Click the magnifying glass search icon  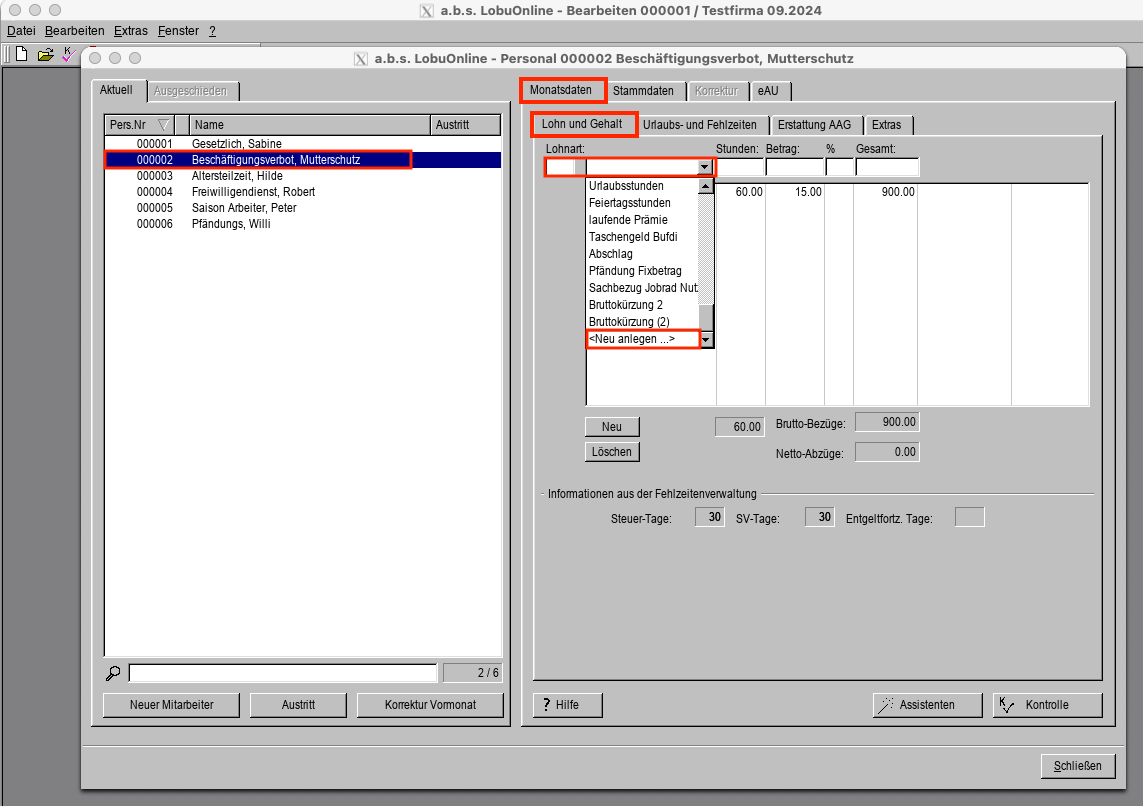113,673
